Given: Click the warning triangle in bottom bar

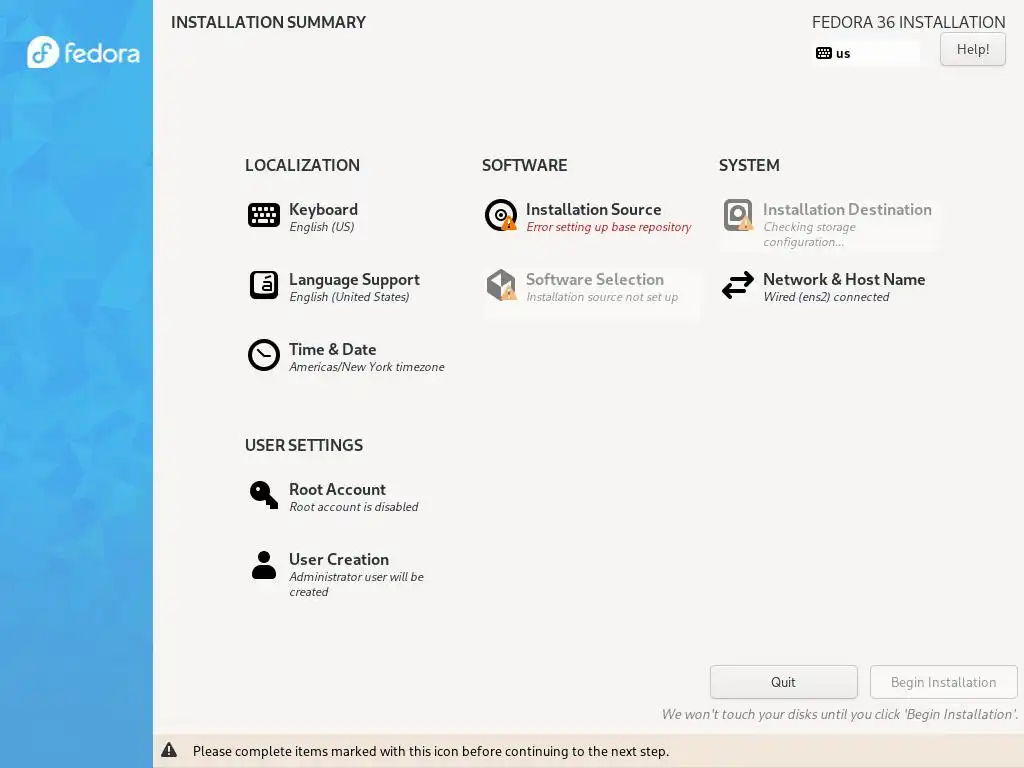Looking at the screenshot, I should tap(169, 750).
